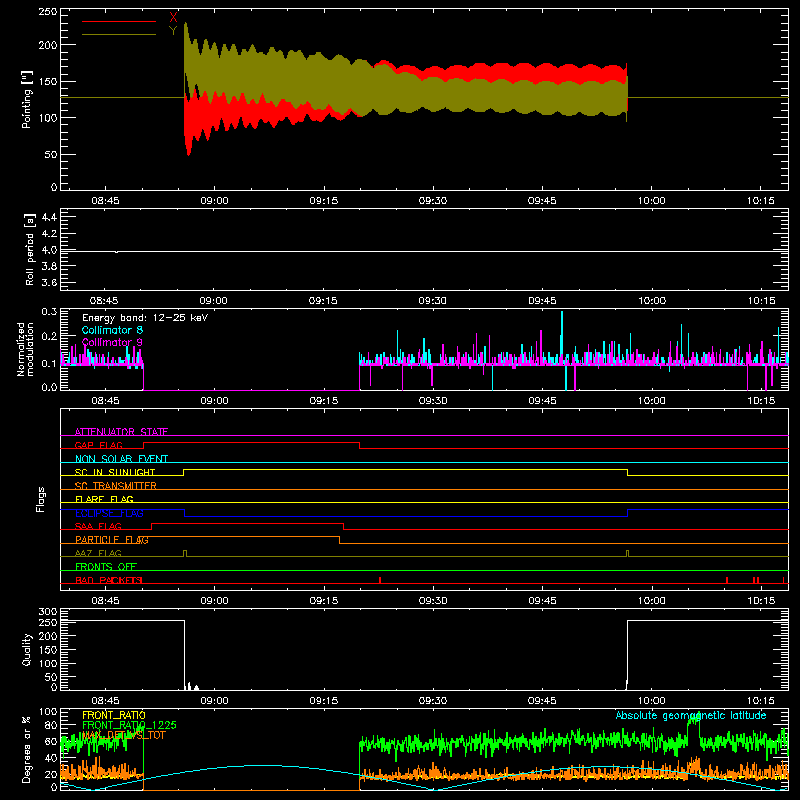Click the 10:15 time label under Roll period plot

[x=761, y=301]
